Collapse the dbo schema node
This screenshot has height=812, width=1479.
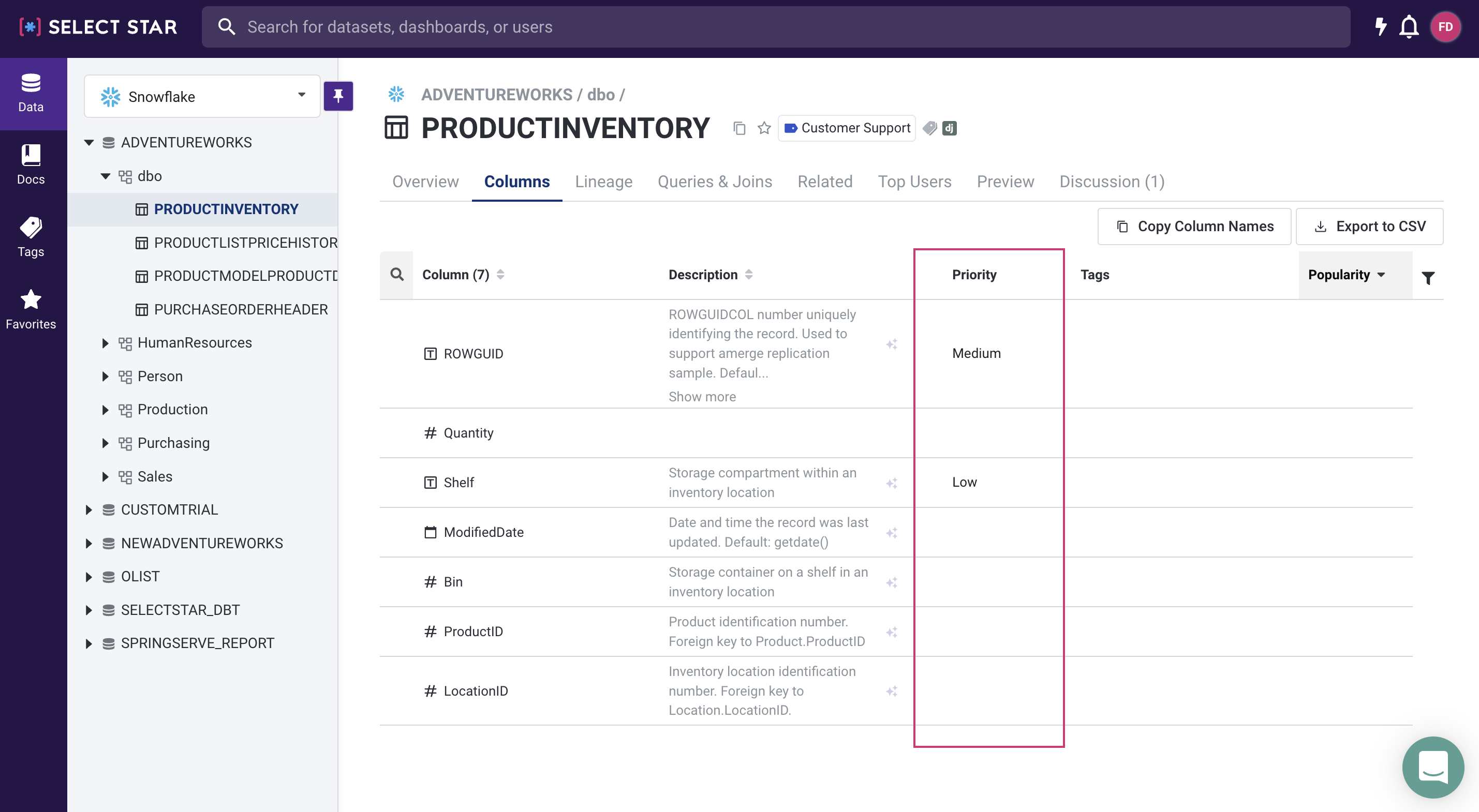[106, 176]
